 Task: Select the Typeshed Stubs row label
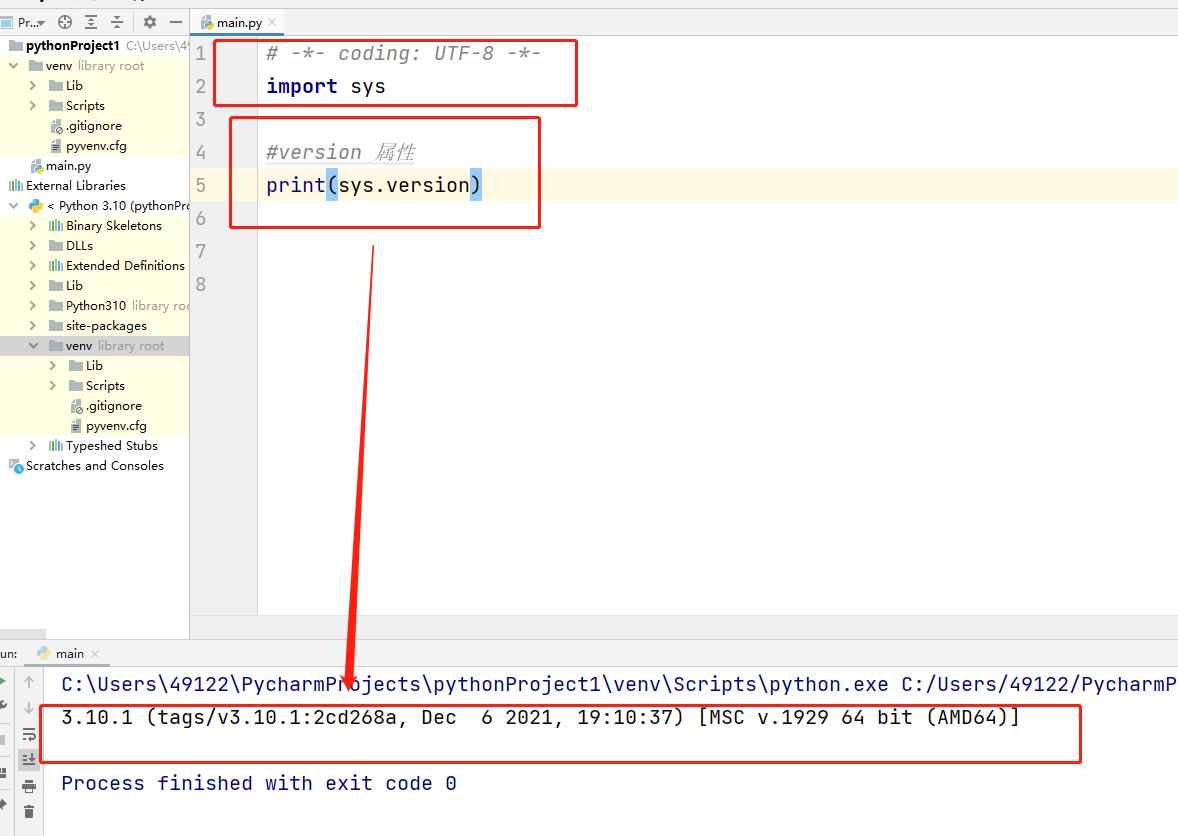(x=111, y=446)
